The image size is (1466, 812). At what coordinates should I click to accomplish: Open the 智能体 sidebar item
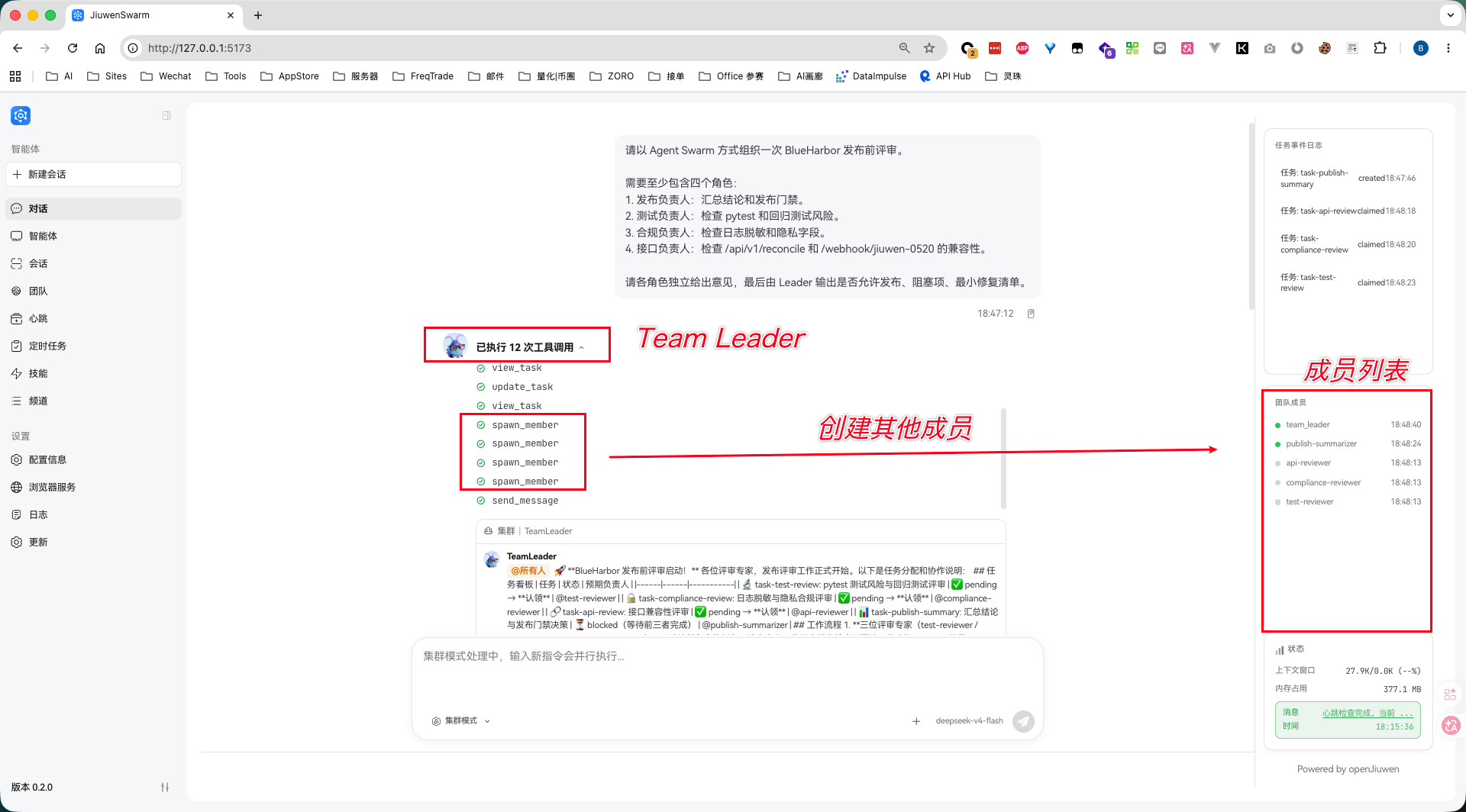pos(93,236)
